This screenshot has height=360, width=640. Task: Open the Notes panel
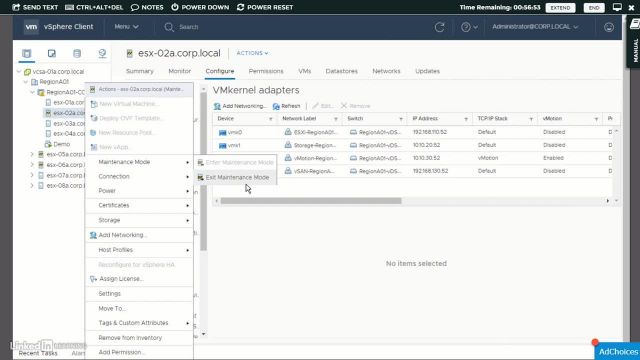(x=147, y=7)
